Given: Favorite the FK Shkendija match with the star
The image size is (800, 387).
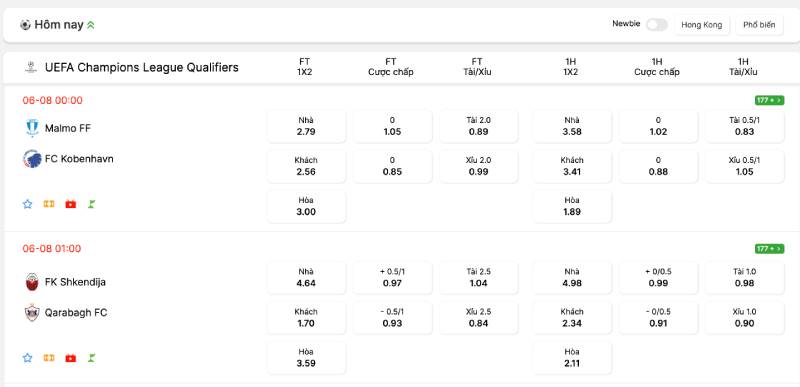Looking at the screenshot, I should [x=28, y=358].
